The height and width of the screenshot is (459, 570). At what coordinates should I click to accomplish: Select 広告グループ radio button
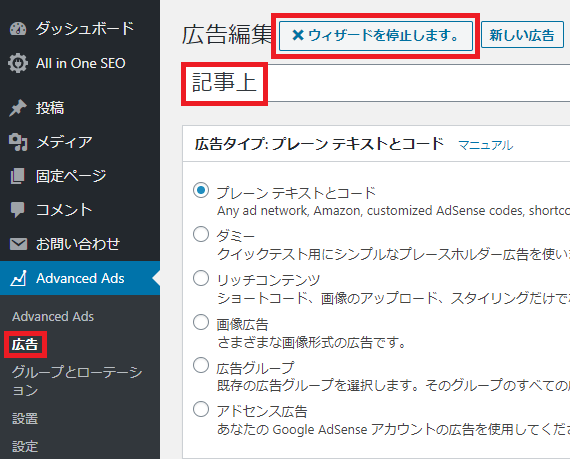point(201,366)
